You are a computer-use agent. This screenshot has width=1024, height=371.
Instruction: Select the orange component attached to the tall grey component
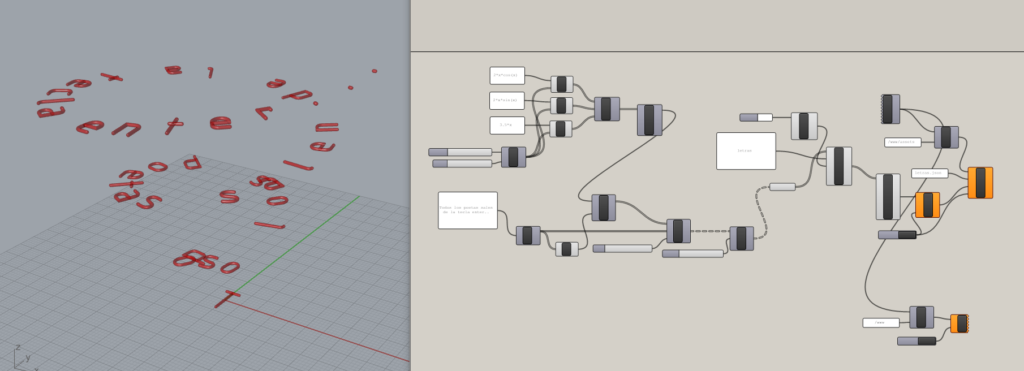(927, 205)
